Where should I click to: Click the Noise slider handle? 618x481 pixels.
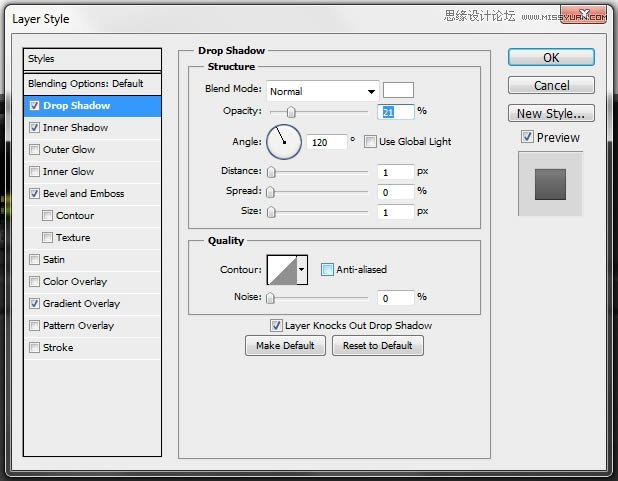(270, 298)
